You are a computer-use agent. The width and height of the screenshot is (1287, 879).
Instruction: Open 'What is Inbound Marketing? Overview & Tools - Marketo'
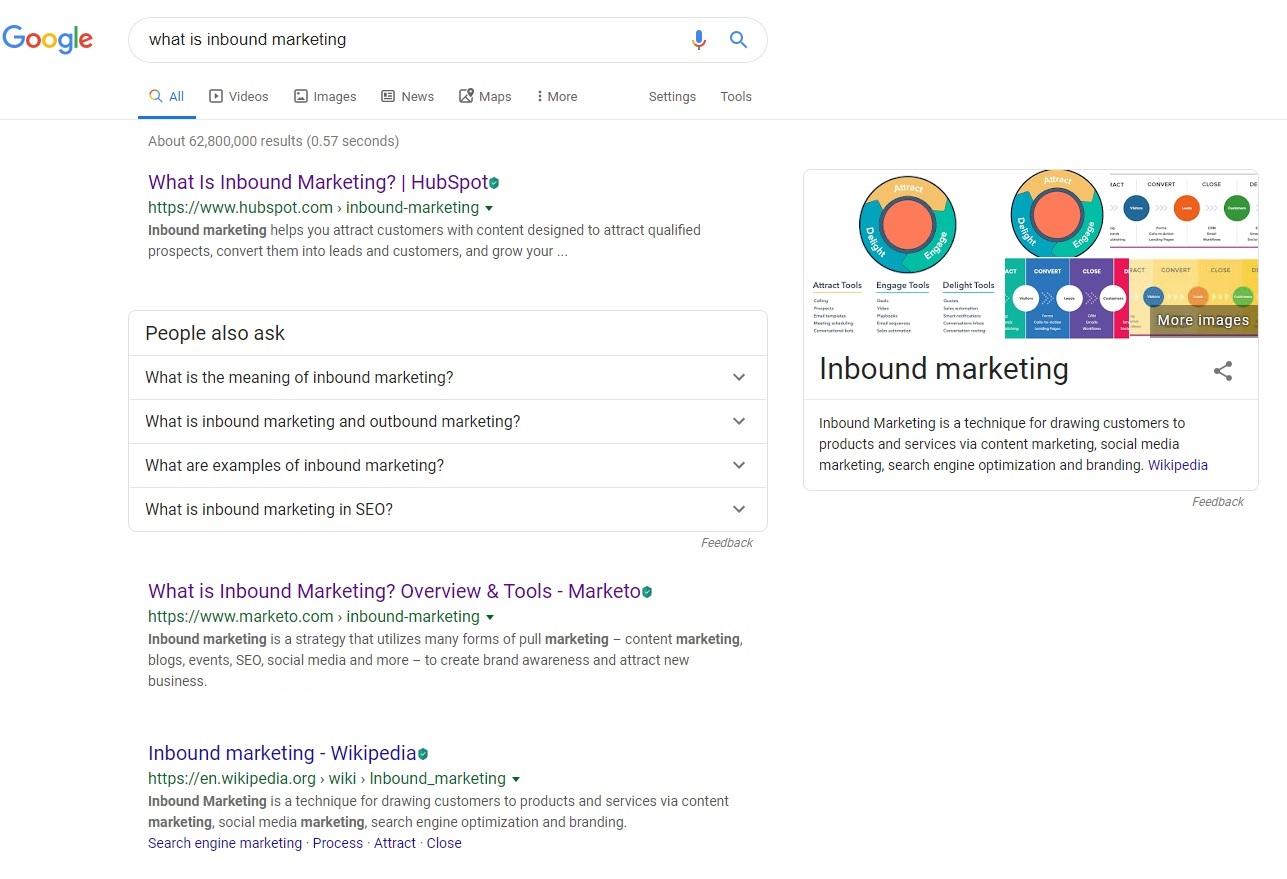click(394, 591)
